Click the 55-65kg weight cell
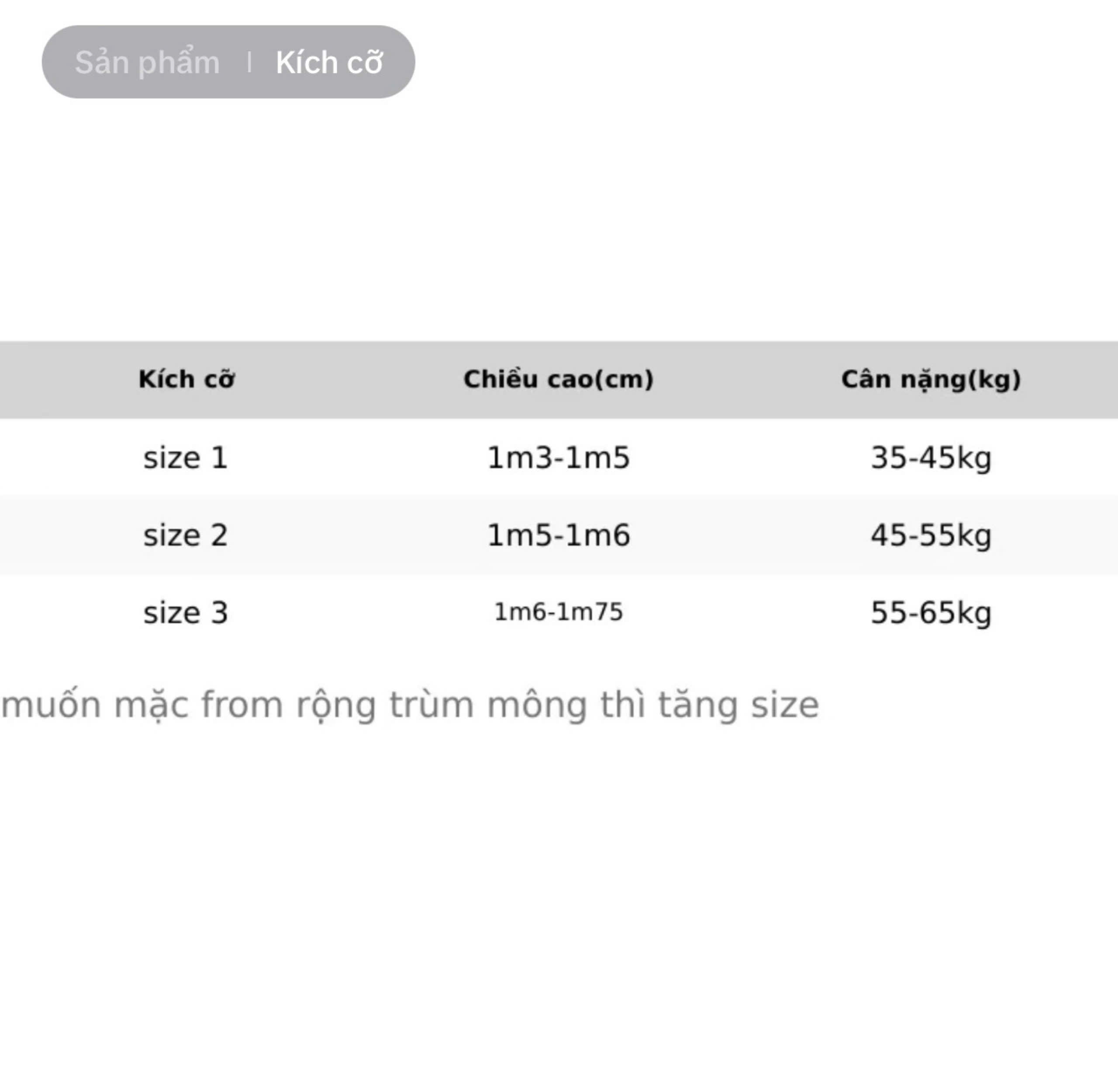Image resolution: width=1118 pixels, height=1092 pixels. (x=931, y=613)
